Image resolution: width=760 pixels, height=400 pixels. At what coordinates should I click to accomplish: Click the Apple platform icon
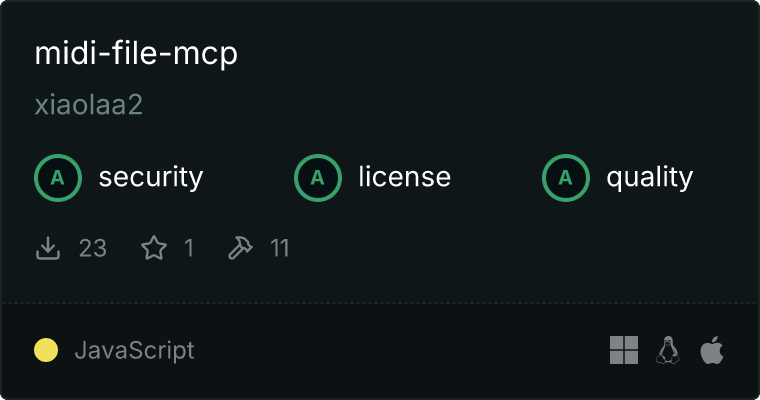pyautogui.click(x=712, y=350)
